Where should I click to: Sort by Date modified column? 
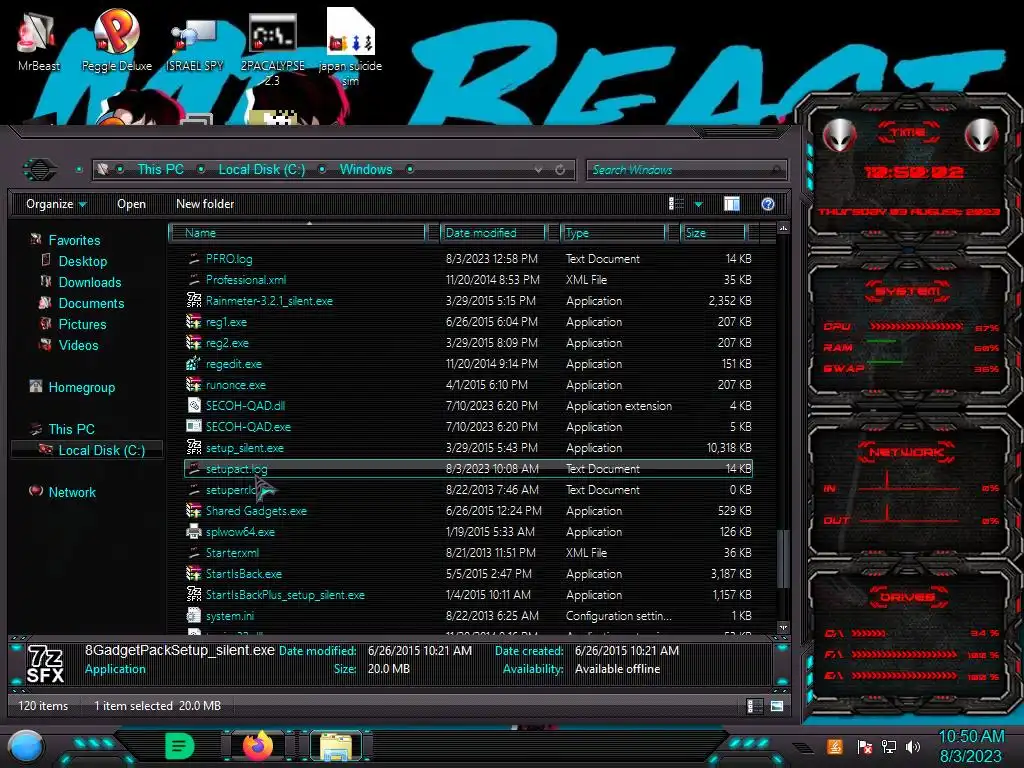[x=493, y=232]
